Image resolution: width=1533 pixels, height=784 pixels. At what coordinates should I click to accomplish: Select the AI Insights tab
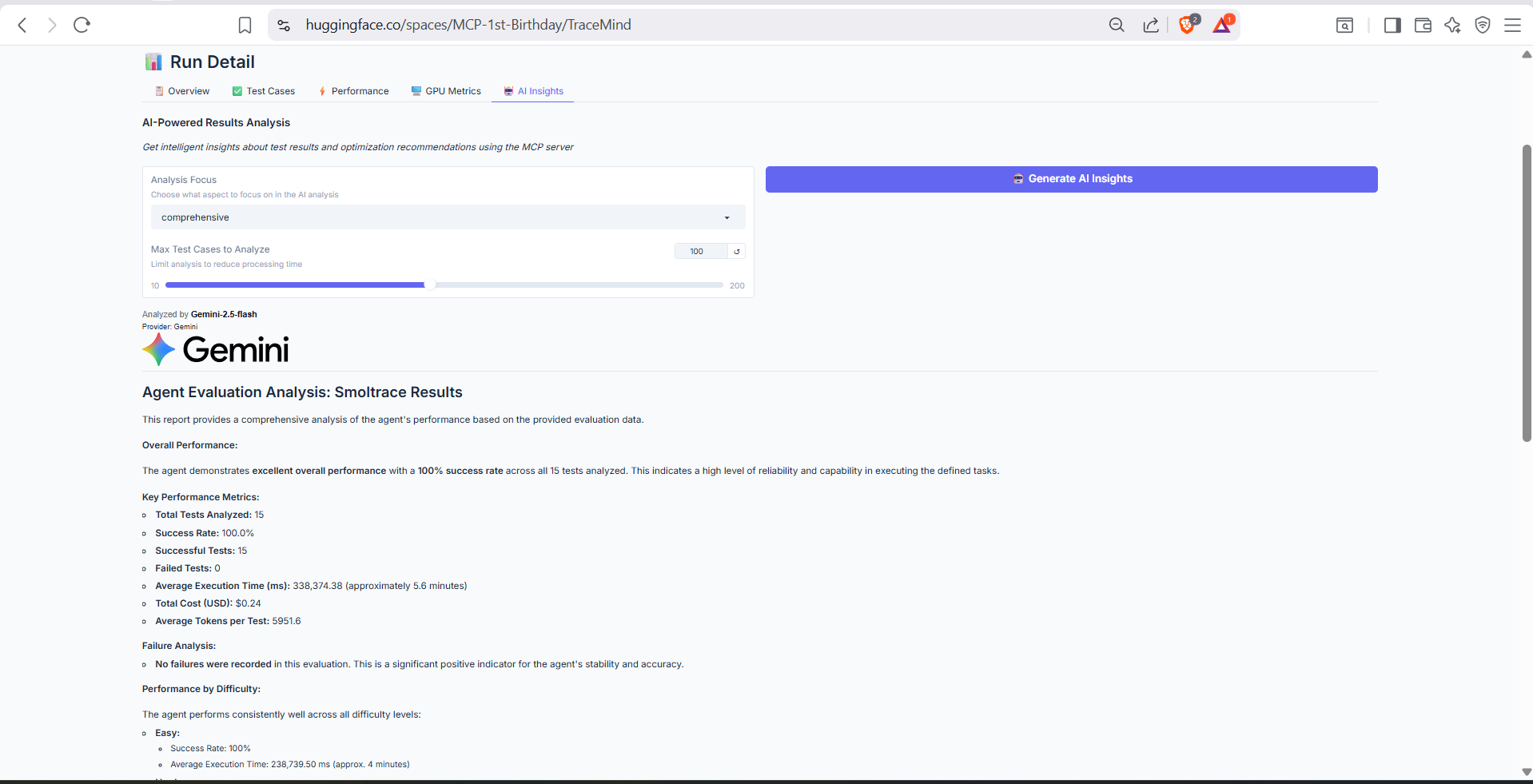[x=533, y=91]
